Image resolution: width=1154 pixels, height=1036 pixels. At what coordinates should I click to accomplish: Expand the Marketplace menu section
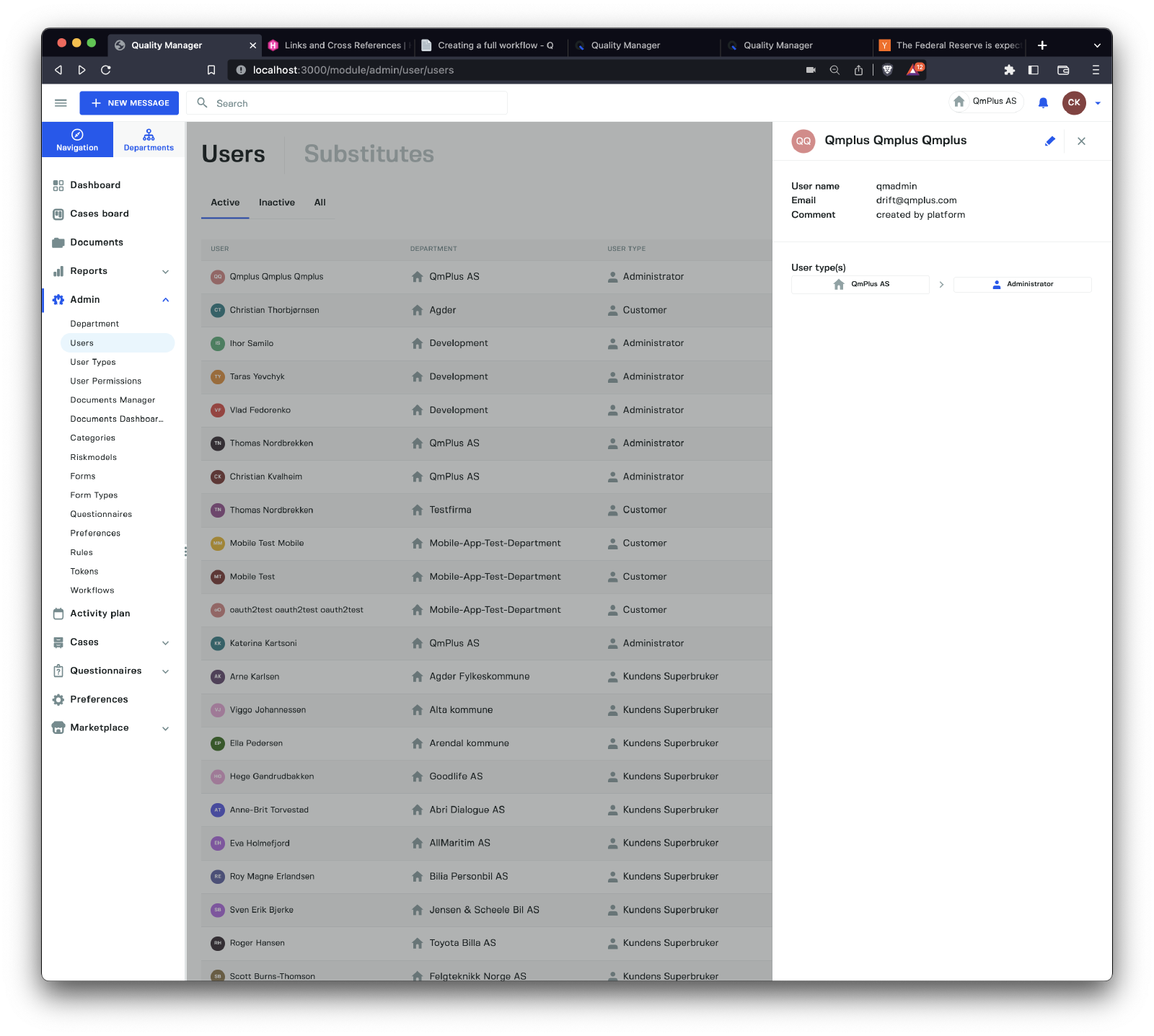166,728
